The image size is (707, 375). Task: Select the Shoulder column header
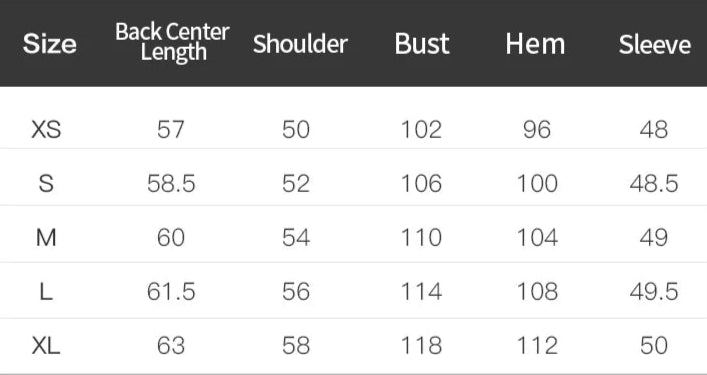[x=300, y=44]
